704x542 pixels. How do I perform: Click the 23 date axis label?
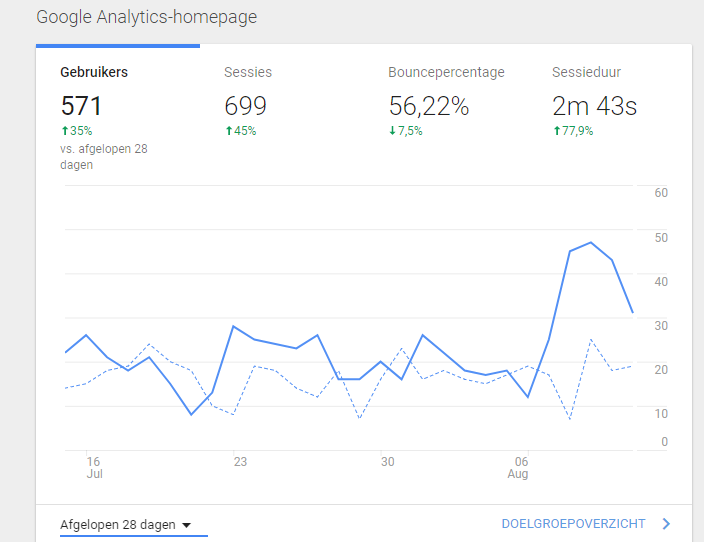(240, 462)
